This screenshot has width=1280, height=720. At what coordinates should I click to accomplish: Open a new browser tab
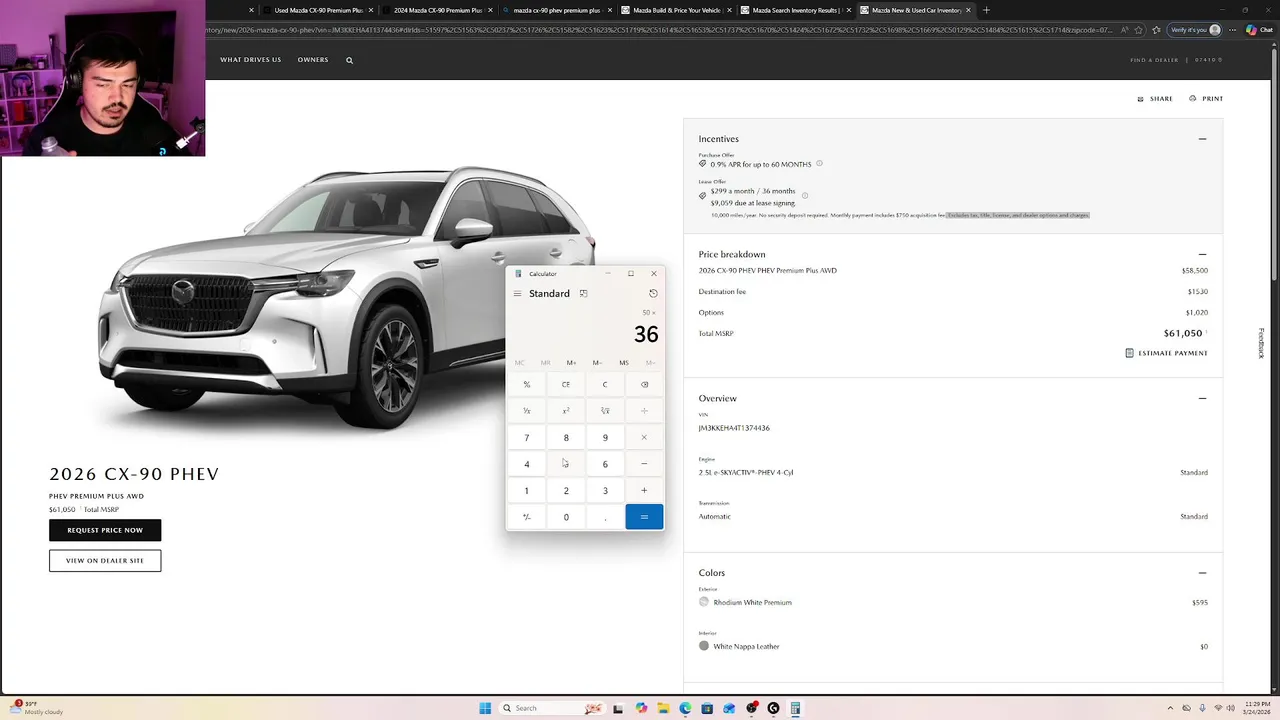[x=986, y=10]
